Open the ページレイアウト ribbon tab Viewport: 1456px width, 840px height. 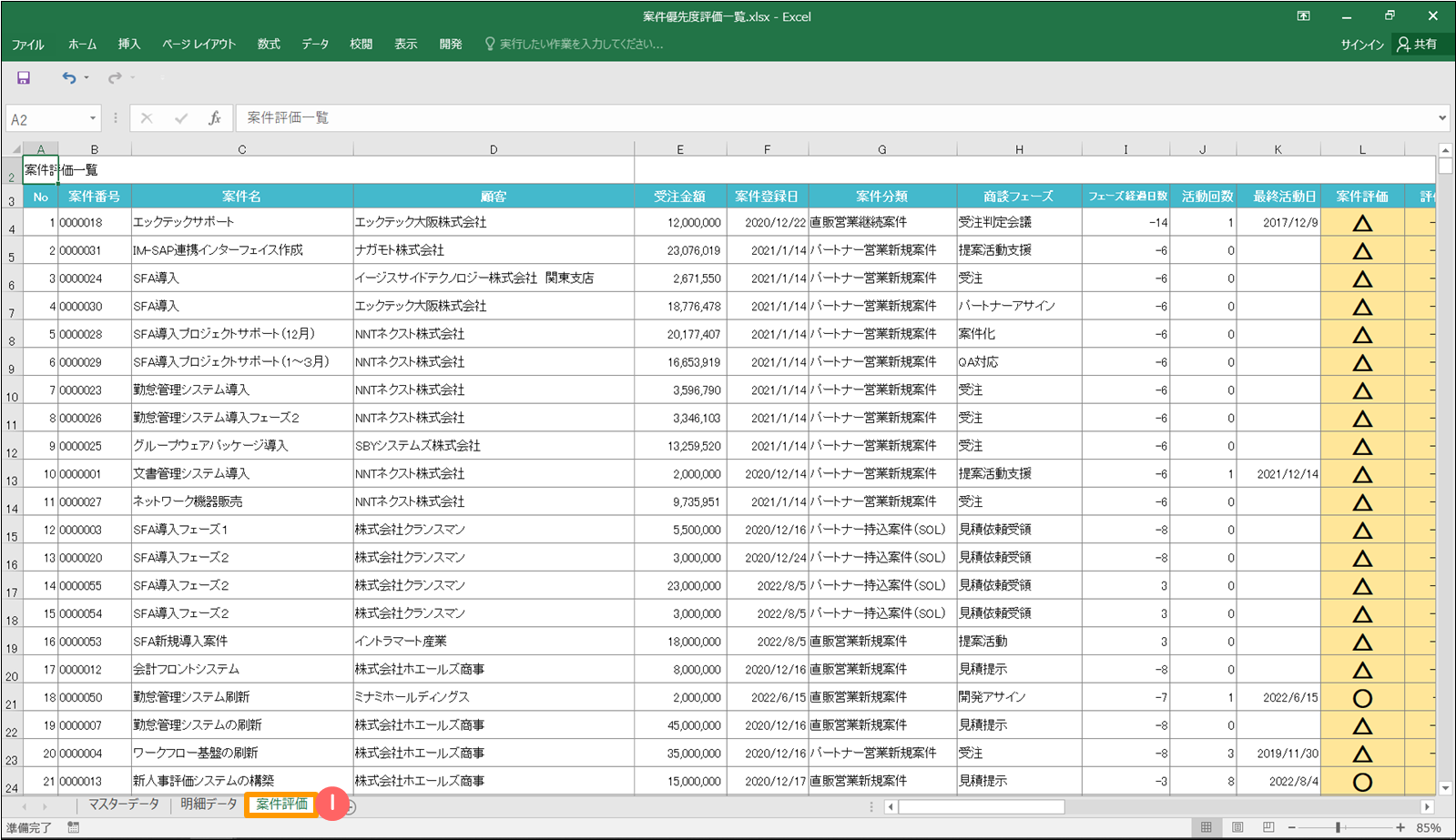199,45
